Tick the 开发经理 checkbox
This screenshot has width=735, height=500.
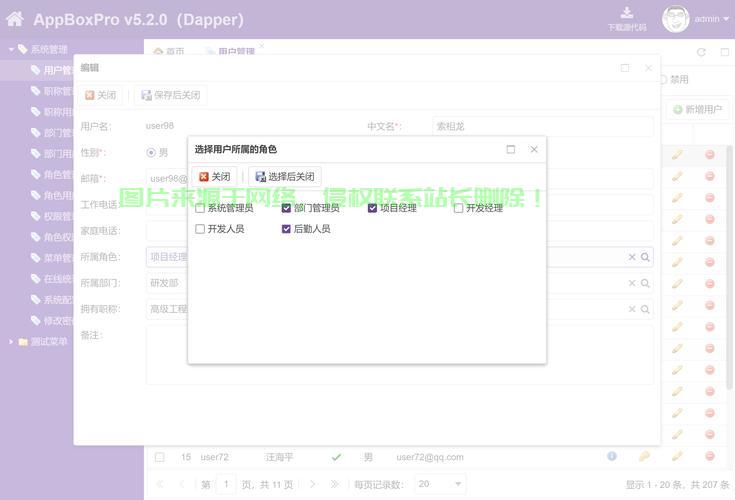[459, 209]
